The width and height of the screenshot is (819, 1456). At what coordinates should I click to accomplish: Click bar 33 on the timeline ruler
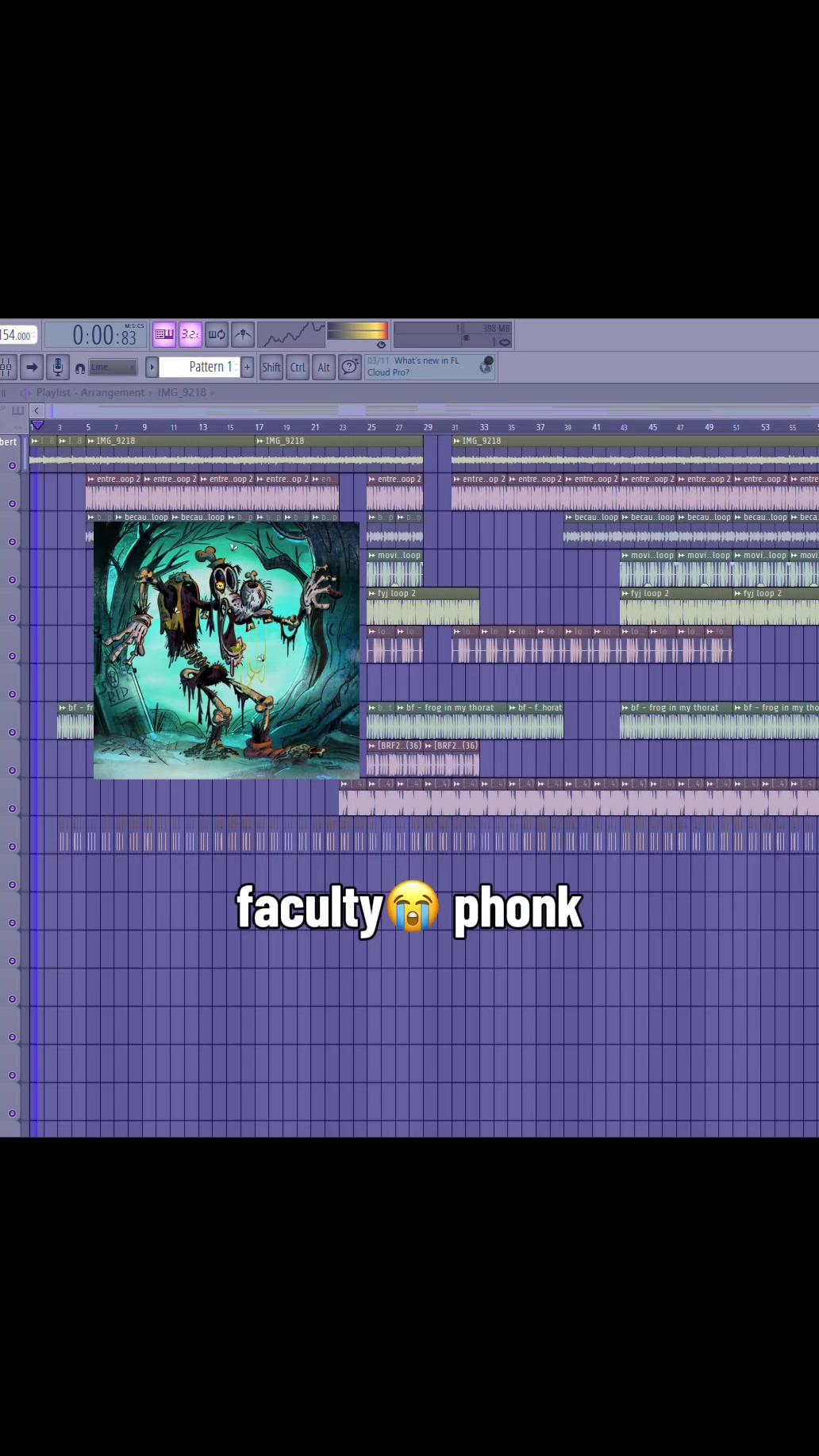coord(484,427)
